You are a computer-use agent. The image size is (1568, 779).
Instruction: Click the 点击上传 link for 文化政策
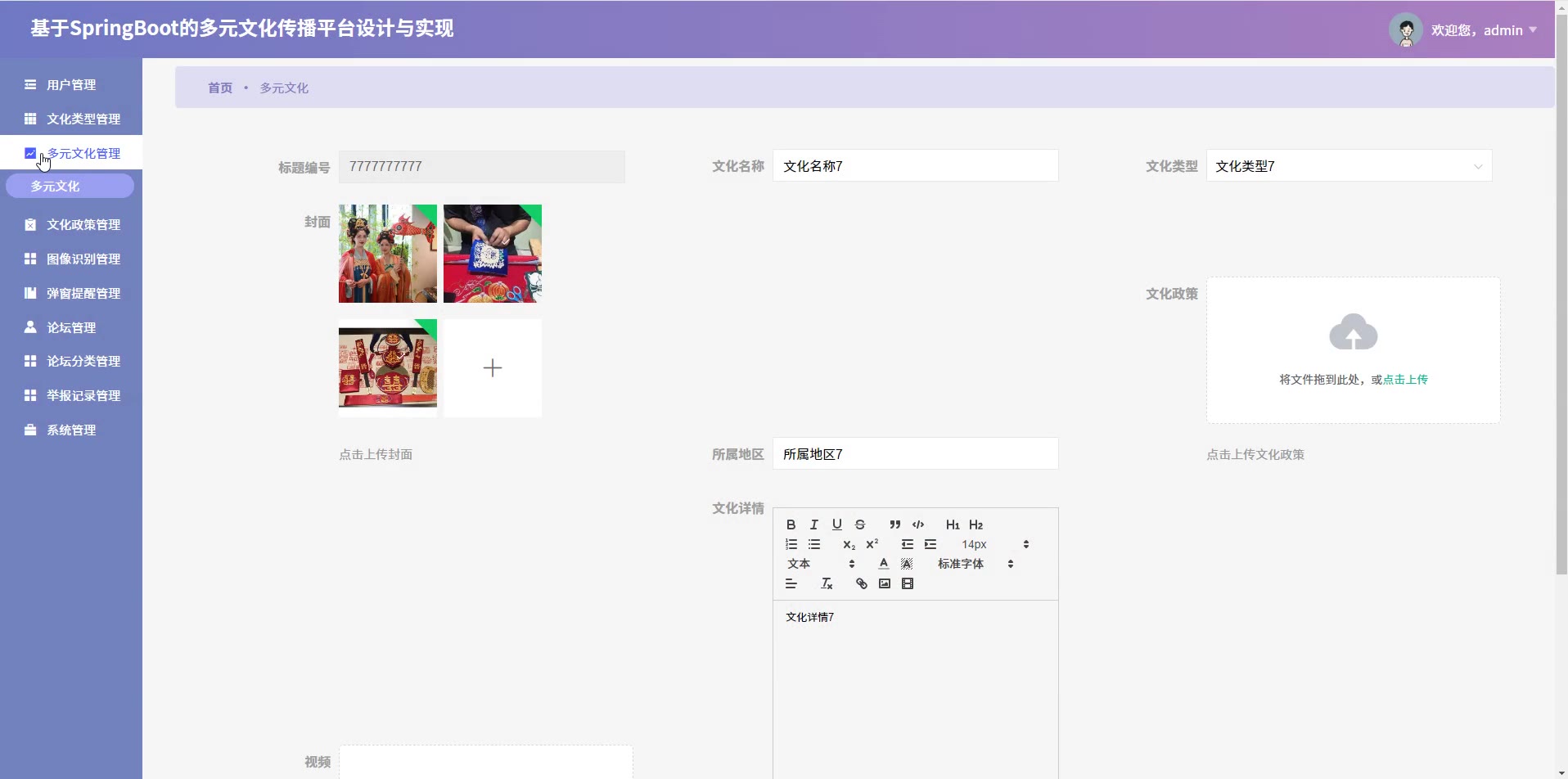pos(1405,380)
